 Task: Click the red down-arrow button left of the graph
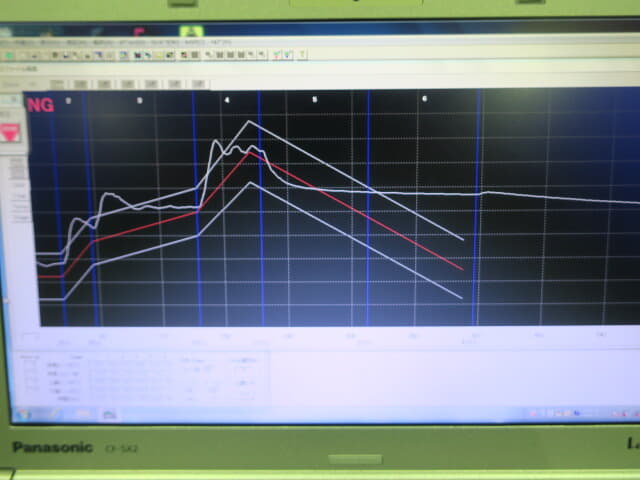point(10,133)
